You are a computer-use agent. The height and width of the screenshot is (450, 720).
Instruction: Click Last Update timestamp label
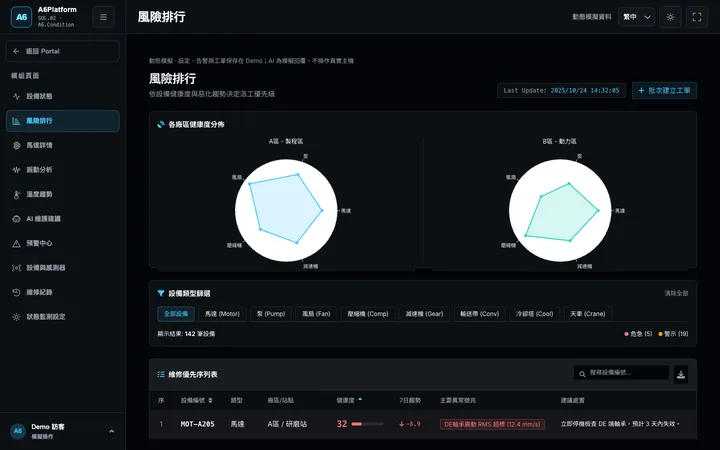pyautogui.click(x=561, y=90)
